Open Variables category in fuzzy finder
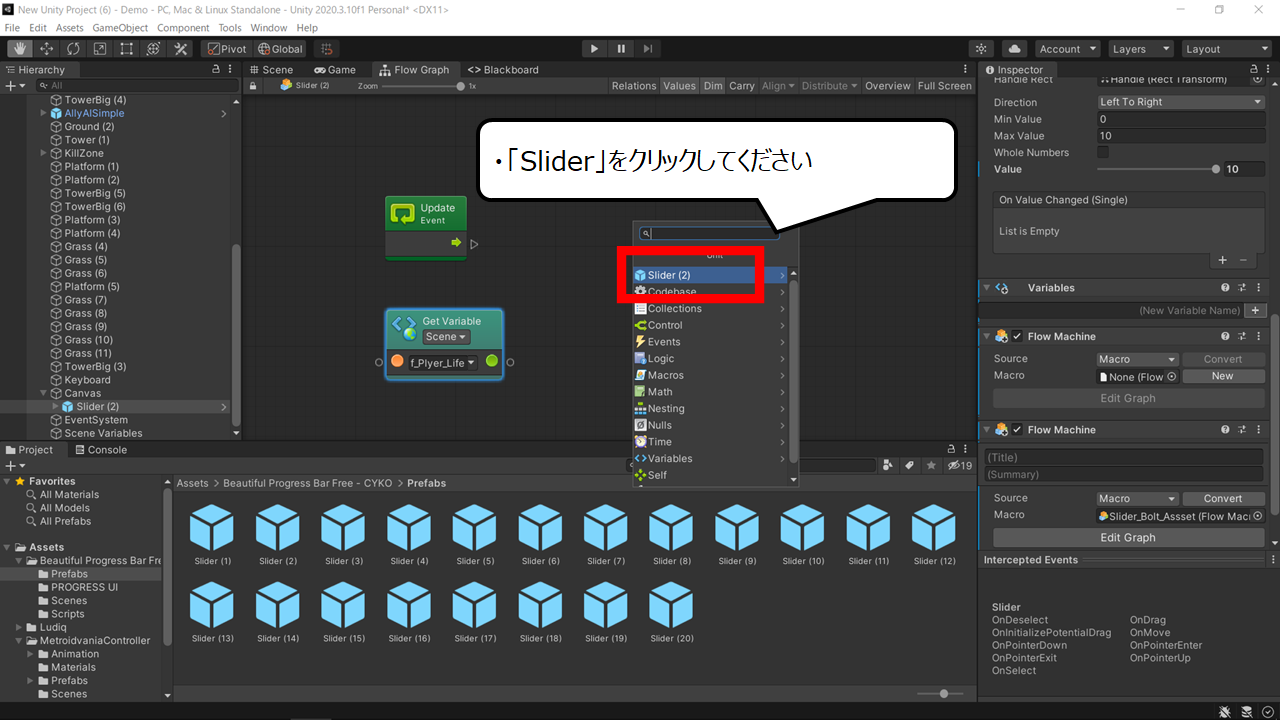 coord(710,458)
